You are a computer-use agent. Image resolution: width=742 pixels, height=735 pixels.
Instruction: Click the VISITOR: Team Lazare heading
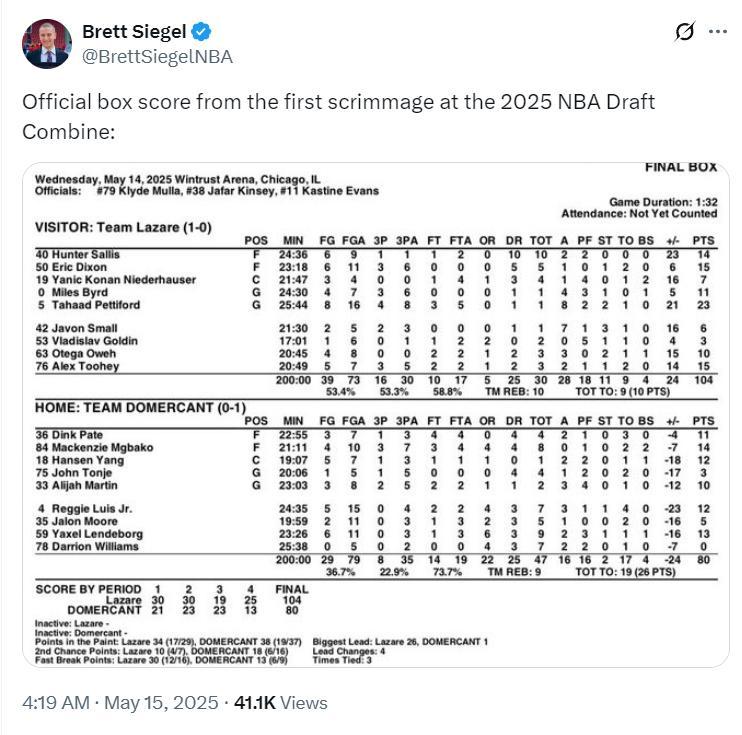click(123, 227)
